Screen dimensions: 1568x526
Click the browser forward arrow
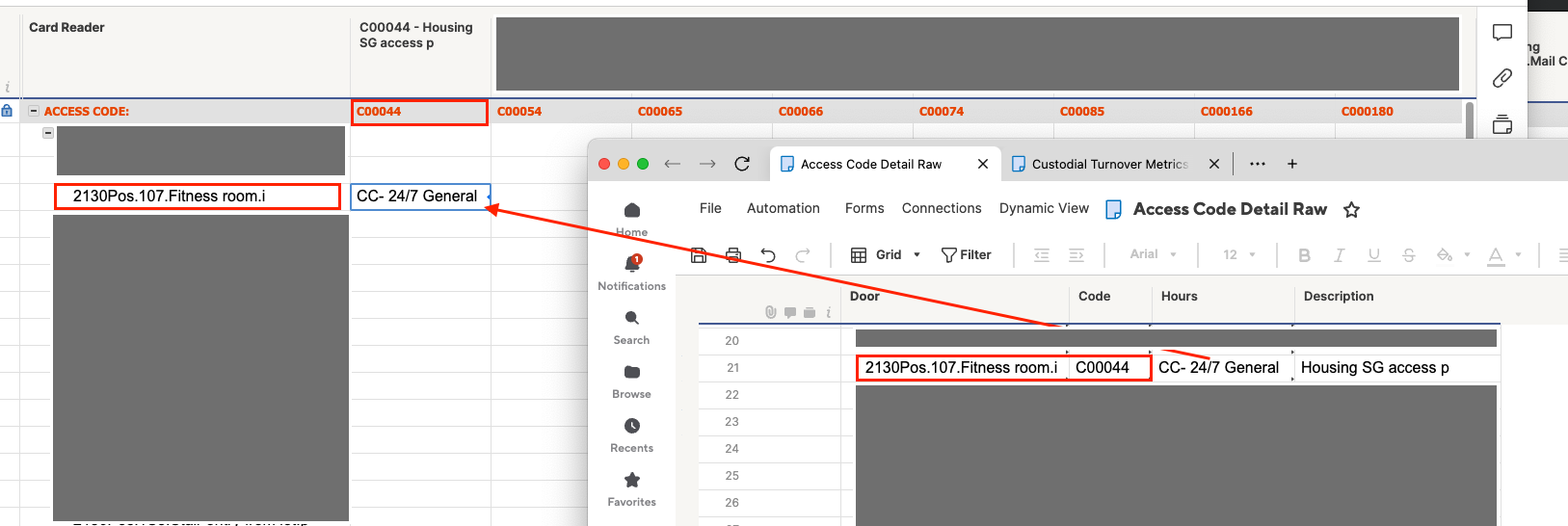coord(707,164)
